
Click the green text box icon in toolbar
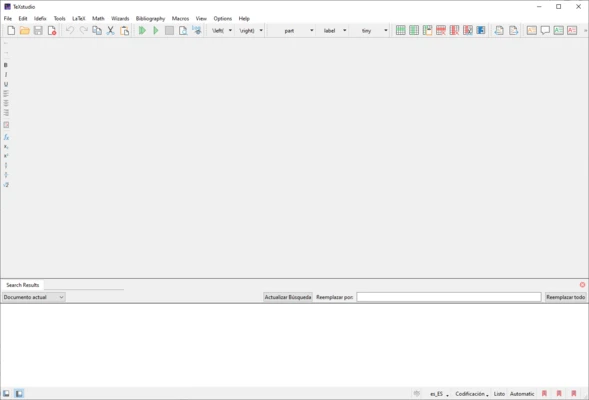tap(559, 30)
